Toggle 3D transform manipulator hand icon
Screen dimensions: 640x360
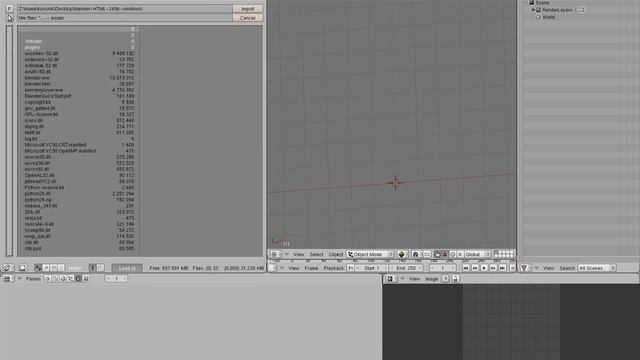coord(437,254)
